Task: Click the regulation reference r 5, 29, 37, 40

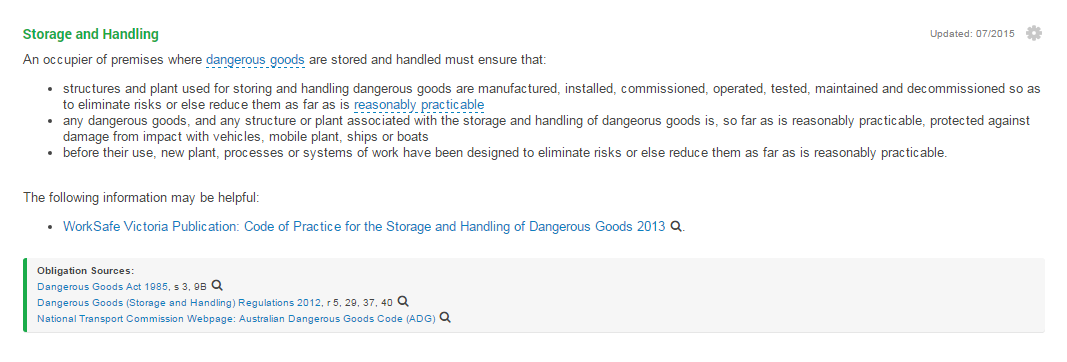Action: [360, 302]
